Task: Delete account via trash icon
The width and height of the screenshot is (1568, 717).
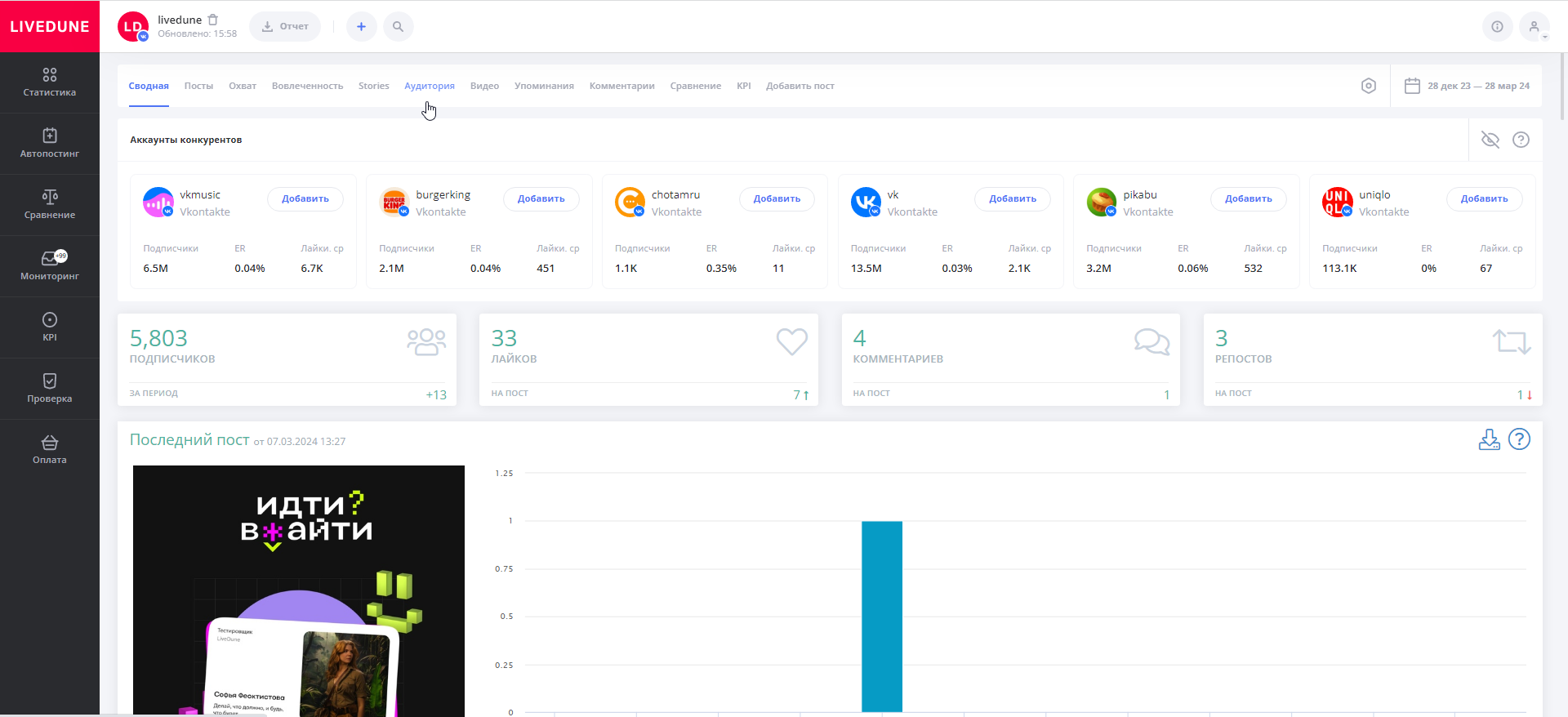Action: pos(213,20)
